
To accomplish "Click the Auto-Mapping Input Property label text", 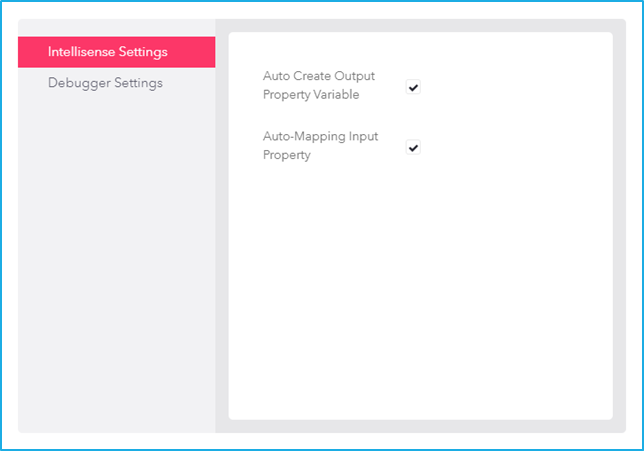I will (x=320, y=146).
